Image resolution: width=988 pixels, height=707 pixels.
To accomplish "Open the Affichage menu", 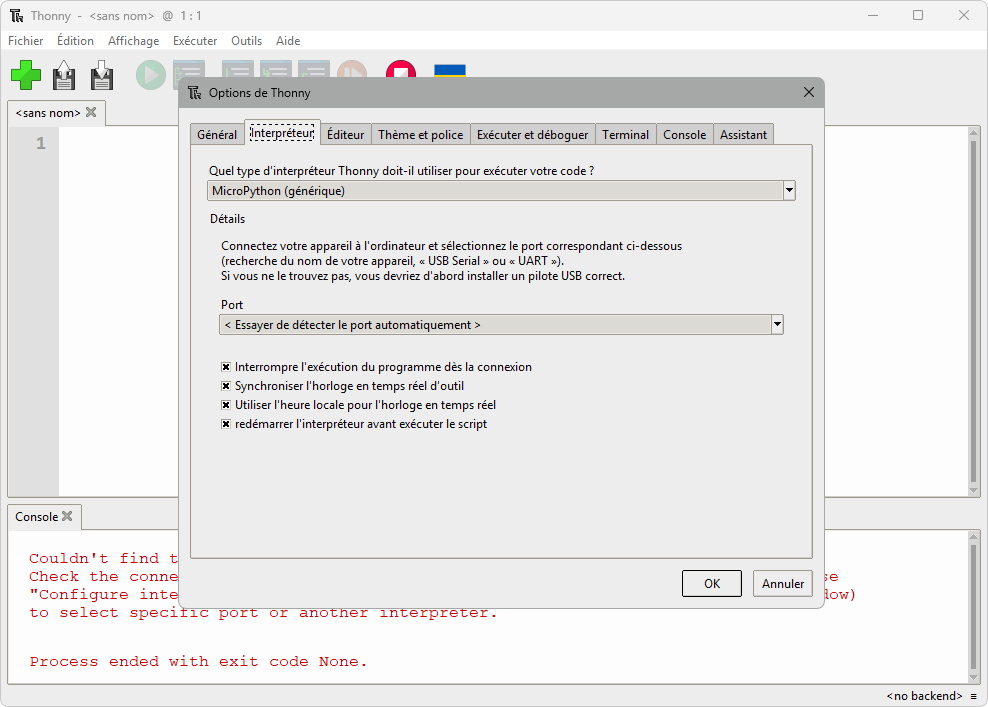I will click(134, 41).
